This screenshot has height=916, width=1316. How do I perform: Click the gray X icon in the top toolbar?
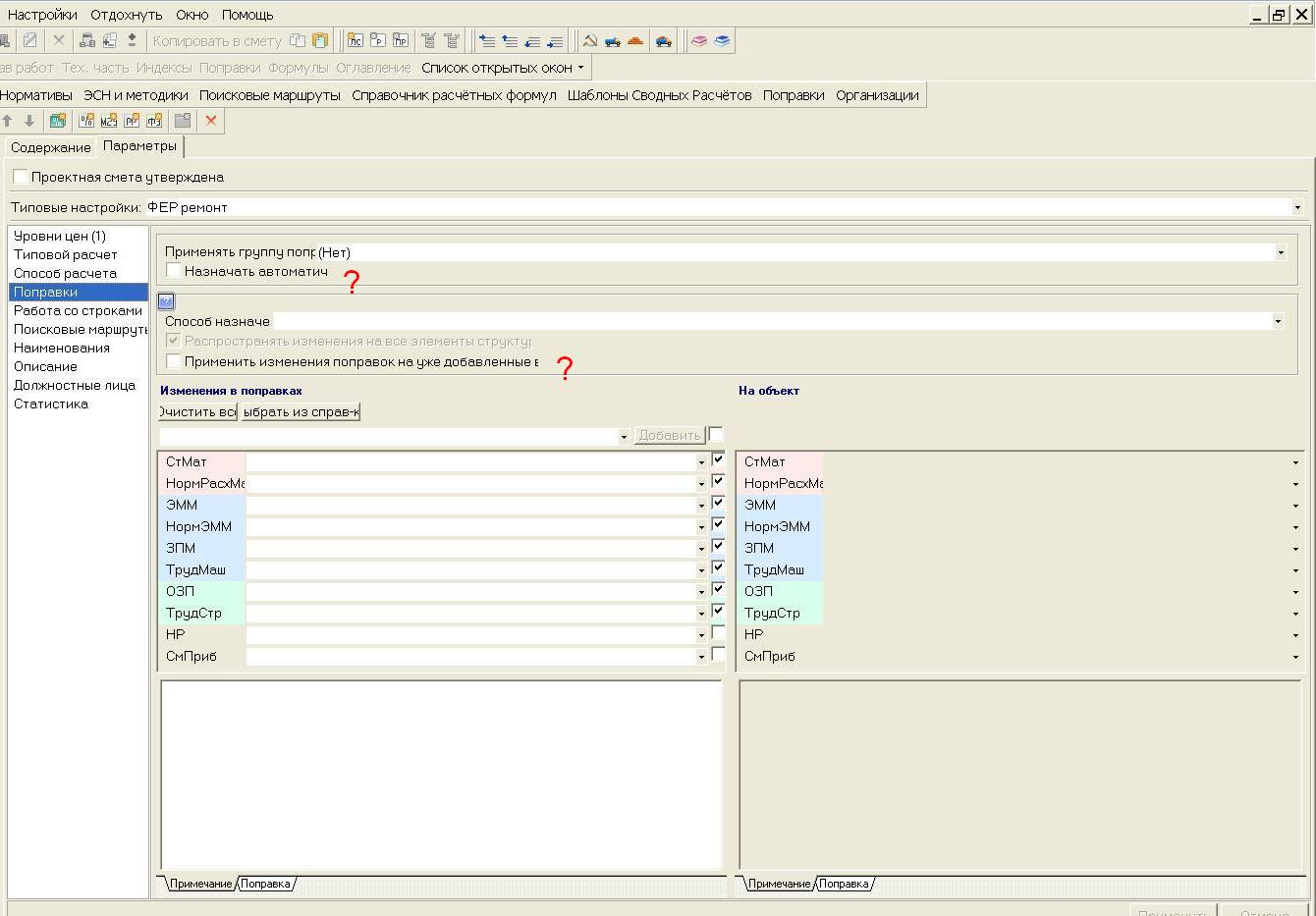pos(58,40)
